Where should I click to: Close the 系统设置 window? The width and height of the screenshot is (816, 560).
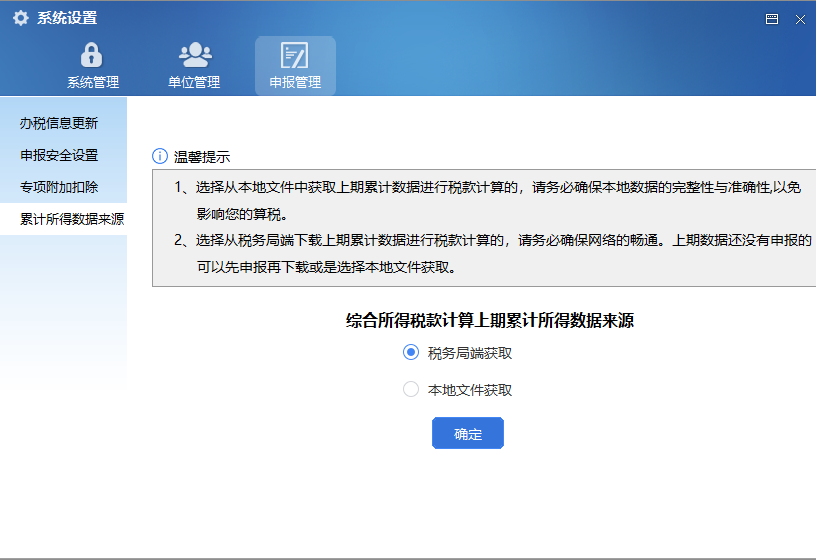[x=800, y=20]
